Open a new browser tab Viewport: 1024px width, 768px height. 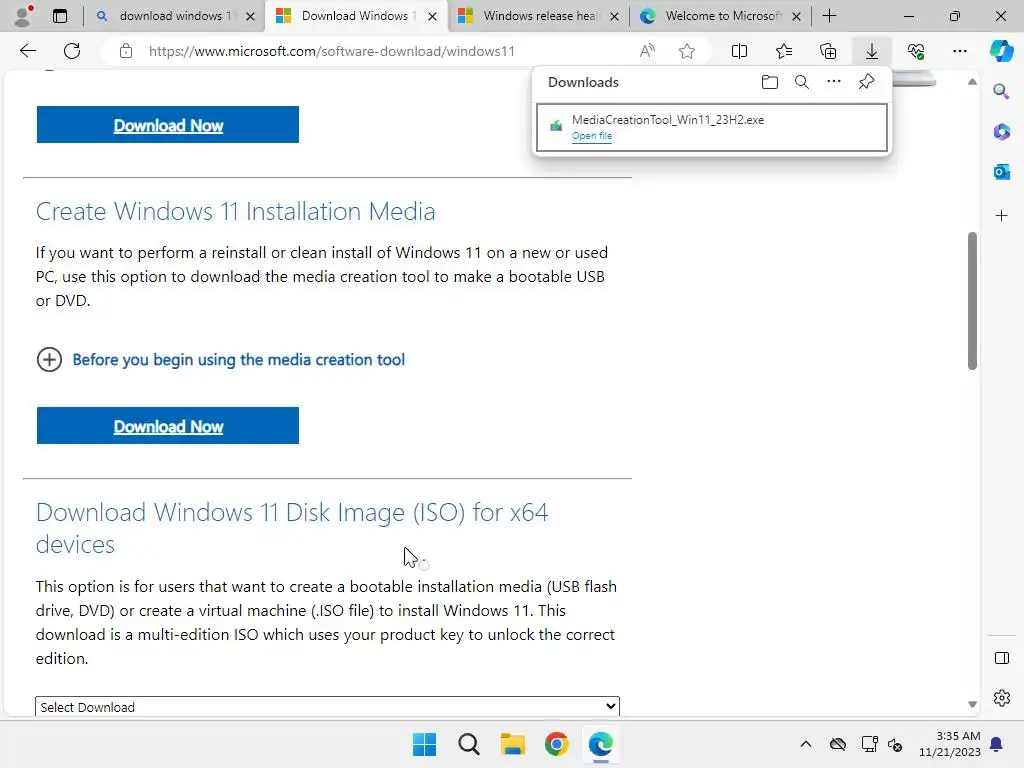pos(829,16)
